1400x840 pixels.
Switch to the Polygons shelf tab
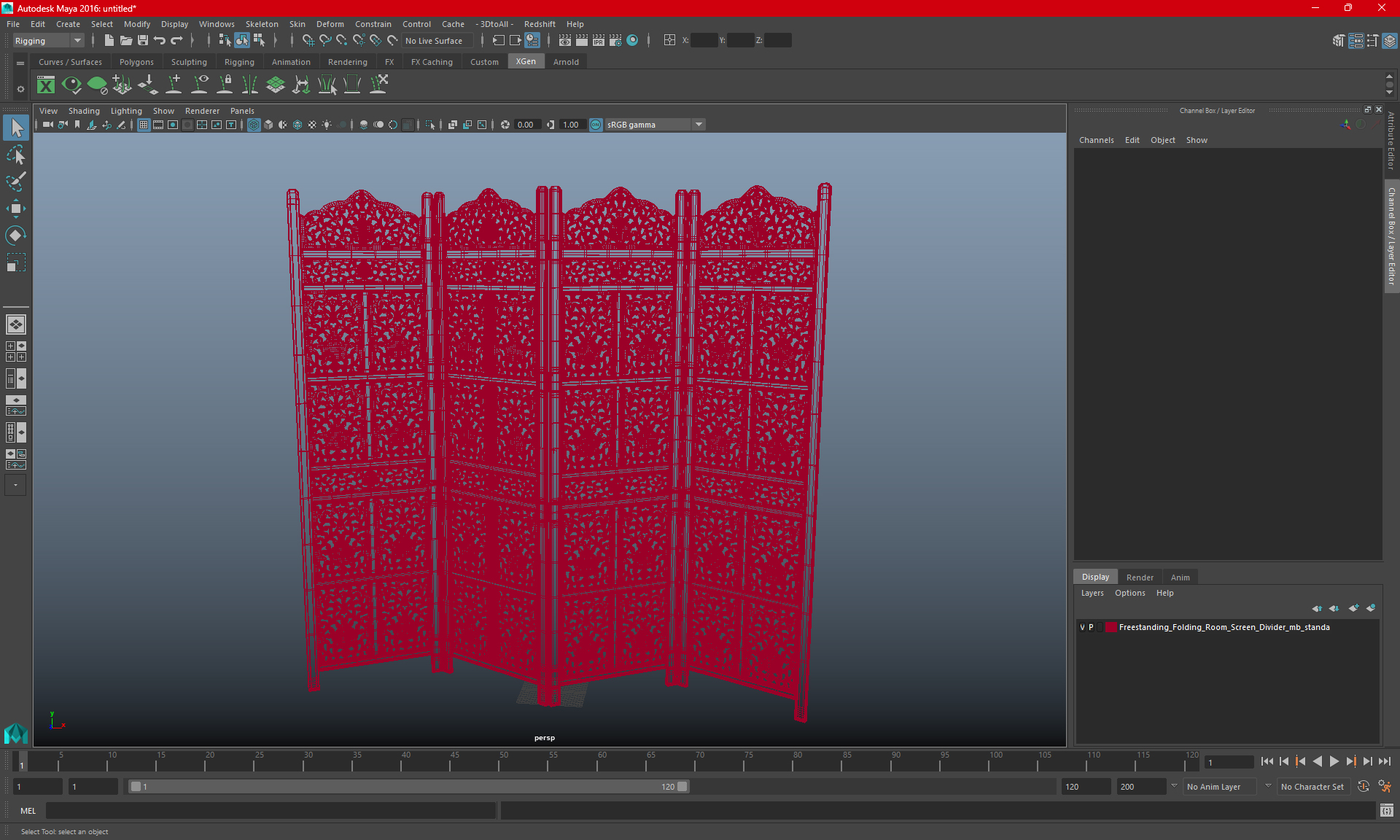click(x=136, y=62)
